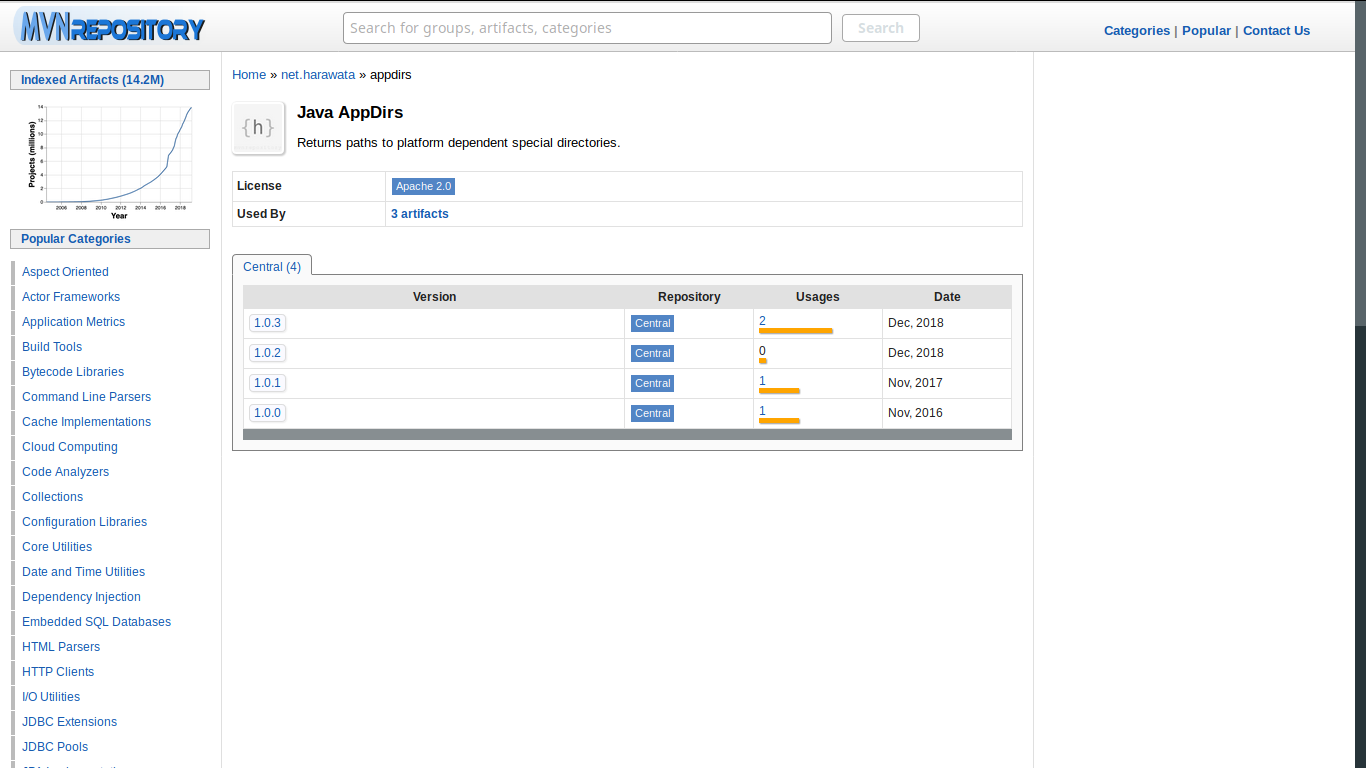Open the Code Analyzers category

(65, 472)
